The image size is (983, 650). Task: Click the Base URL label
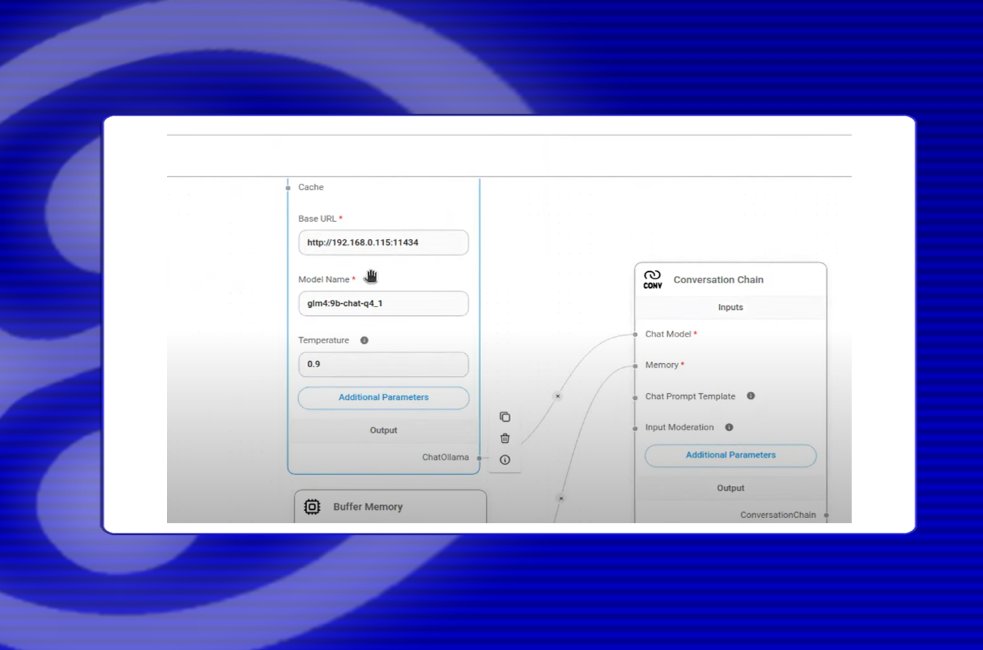tap(317, 219)
